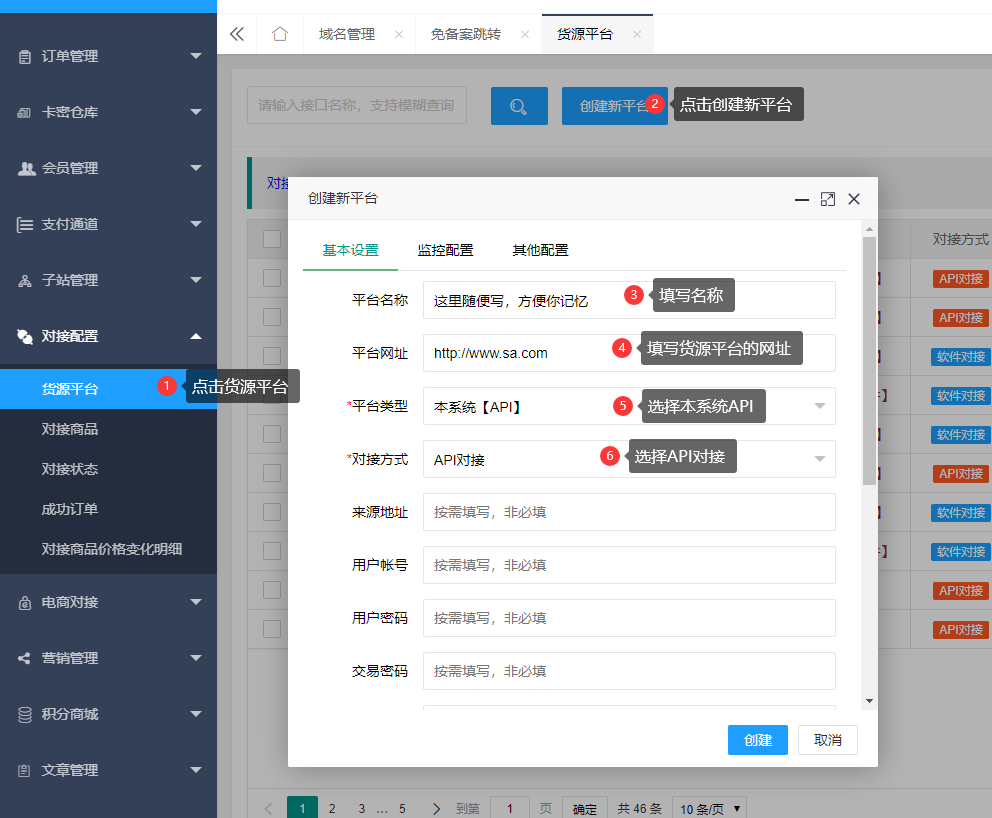992x818 pixels.
Task: Open the 平台类型 dropdown
Action: 629,406
